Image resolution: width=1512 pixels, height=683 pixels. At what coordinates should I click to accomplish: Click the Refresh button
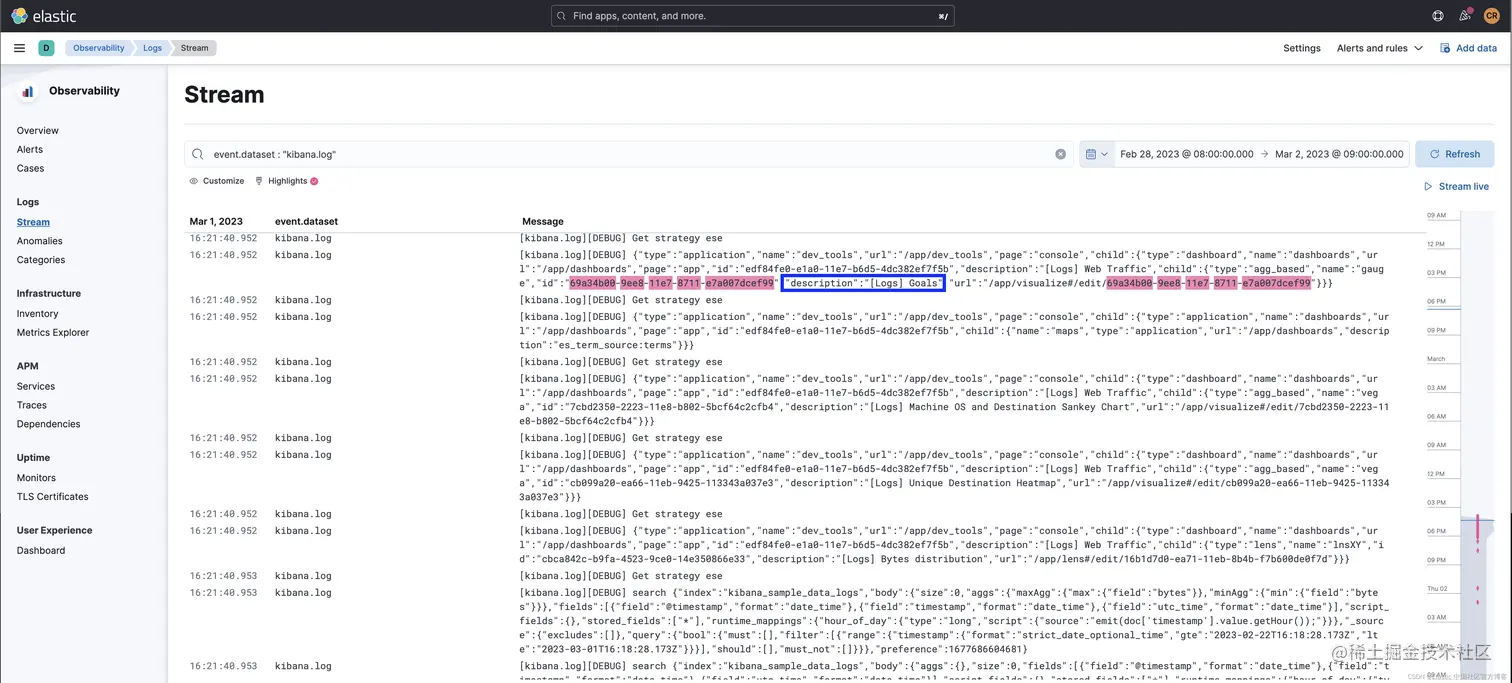1454,154
